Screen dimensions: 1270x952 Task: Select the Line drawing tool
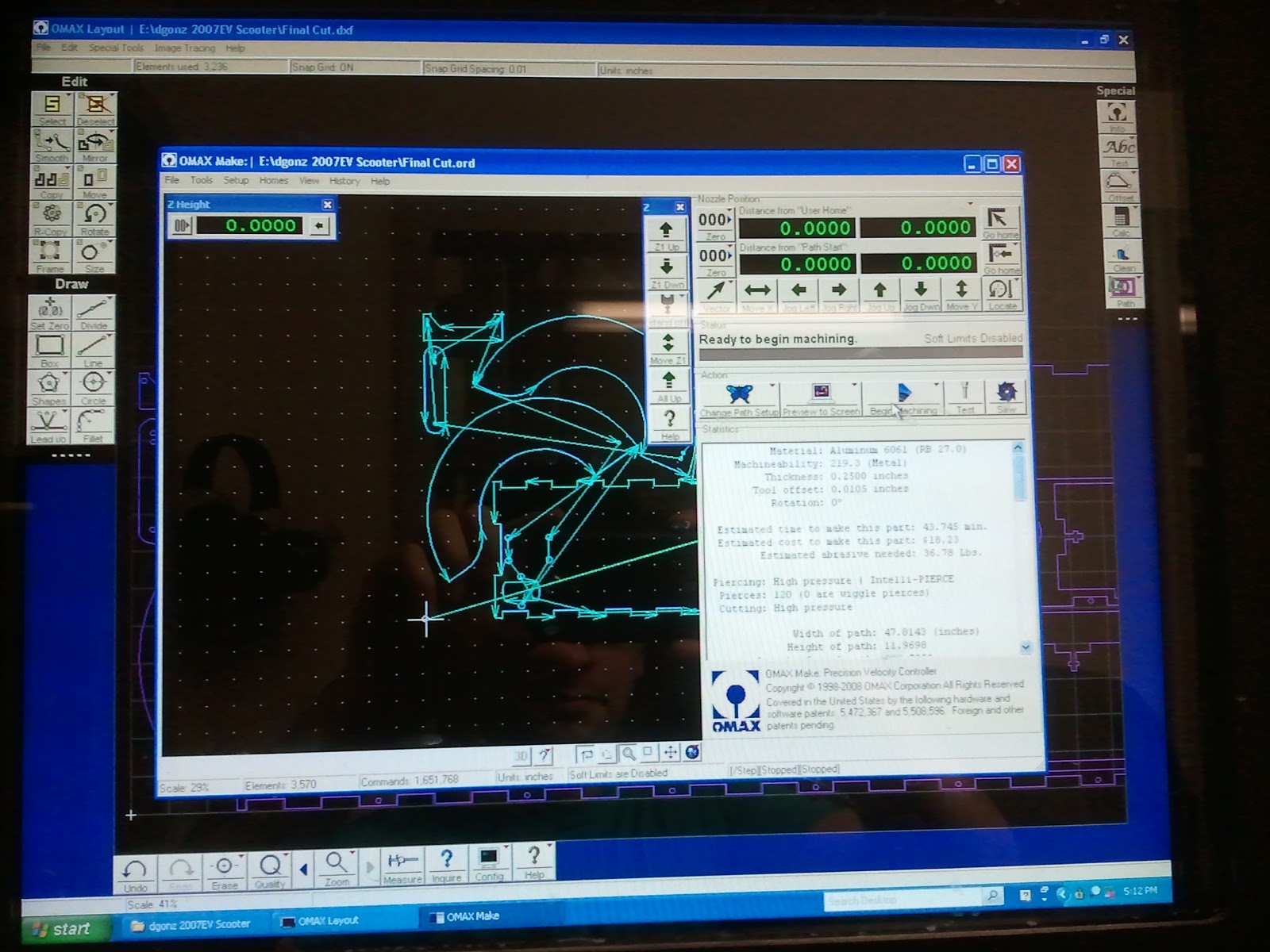click(94, 350)
